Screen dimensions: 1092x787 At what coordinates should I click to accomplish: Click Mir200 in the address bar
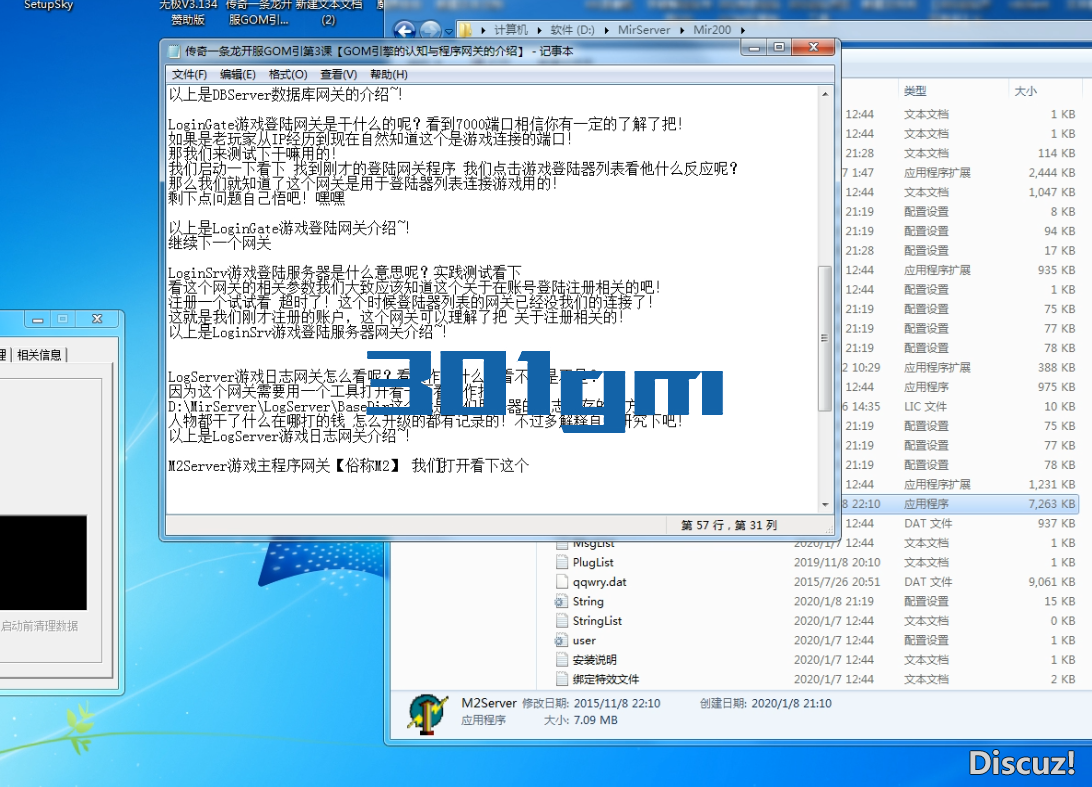[712, 30]
